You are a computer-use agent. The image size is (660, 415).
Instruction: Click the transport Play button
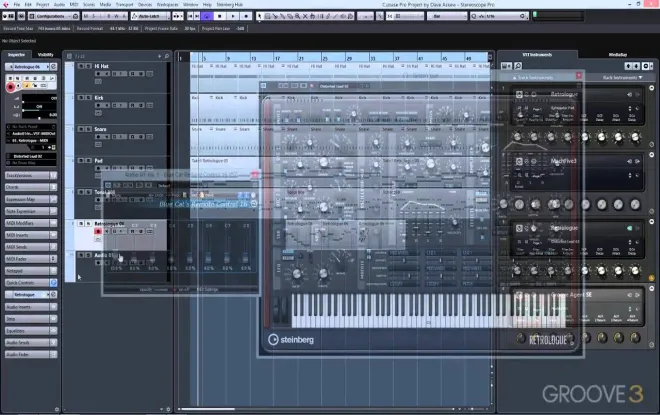coord(233,16)
